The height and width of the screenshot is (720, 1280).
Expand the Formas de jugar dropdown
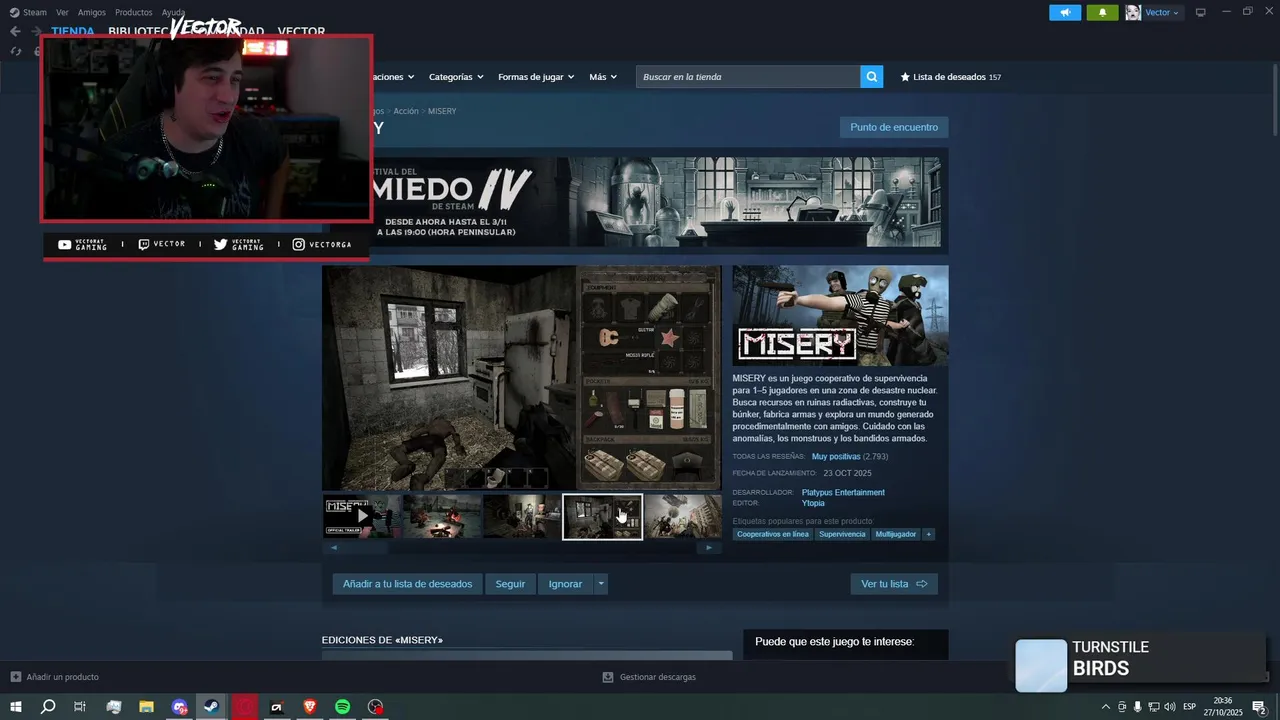click(x=536, y=77)
